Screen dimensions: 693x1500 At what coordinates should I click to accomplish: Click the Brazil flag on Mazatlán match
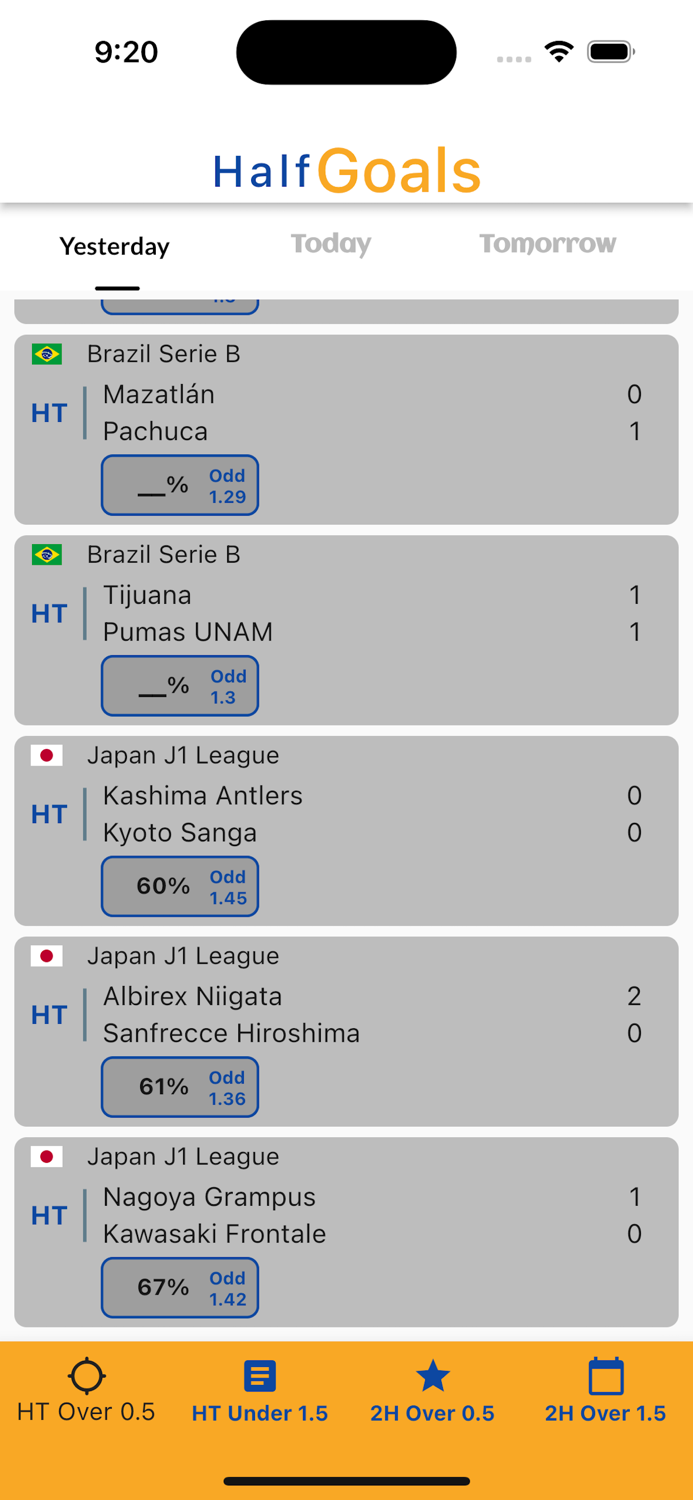[47, 354]
